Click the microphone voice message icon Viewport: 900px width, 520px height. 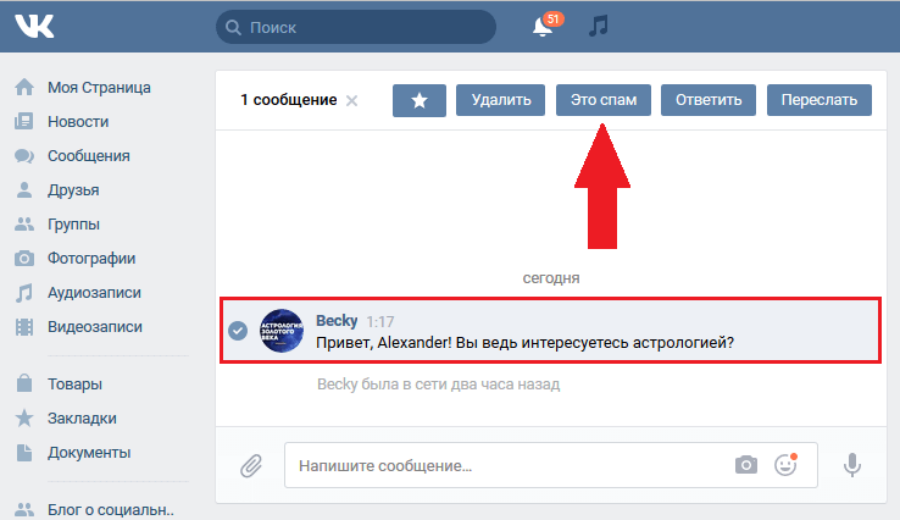coord(852,465)
